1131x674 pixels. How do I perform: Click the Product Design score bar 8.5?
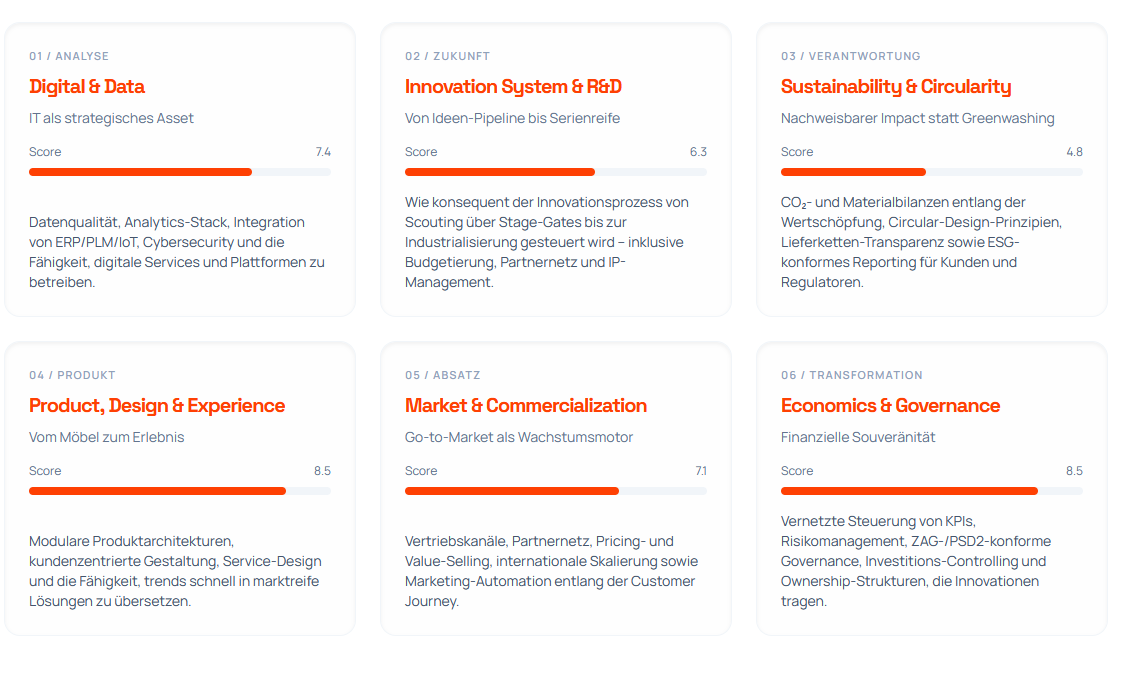180,491
